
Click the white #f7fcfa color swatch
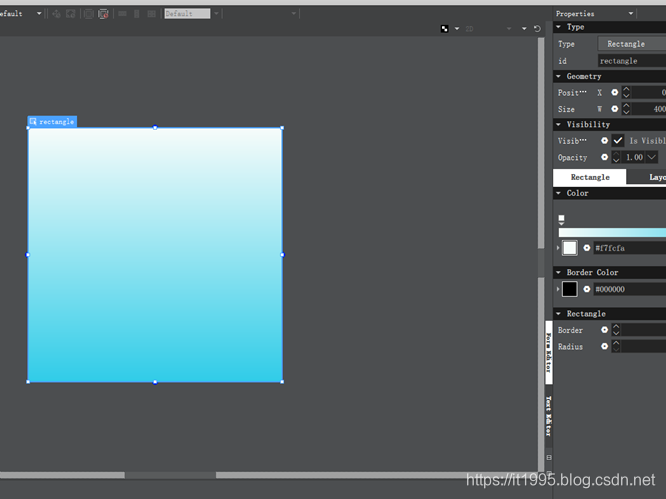(x=570, y=248)
